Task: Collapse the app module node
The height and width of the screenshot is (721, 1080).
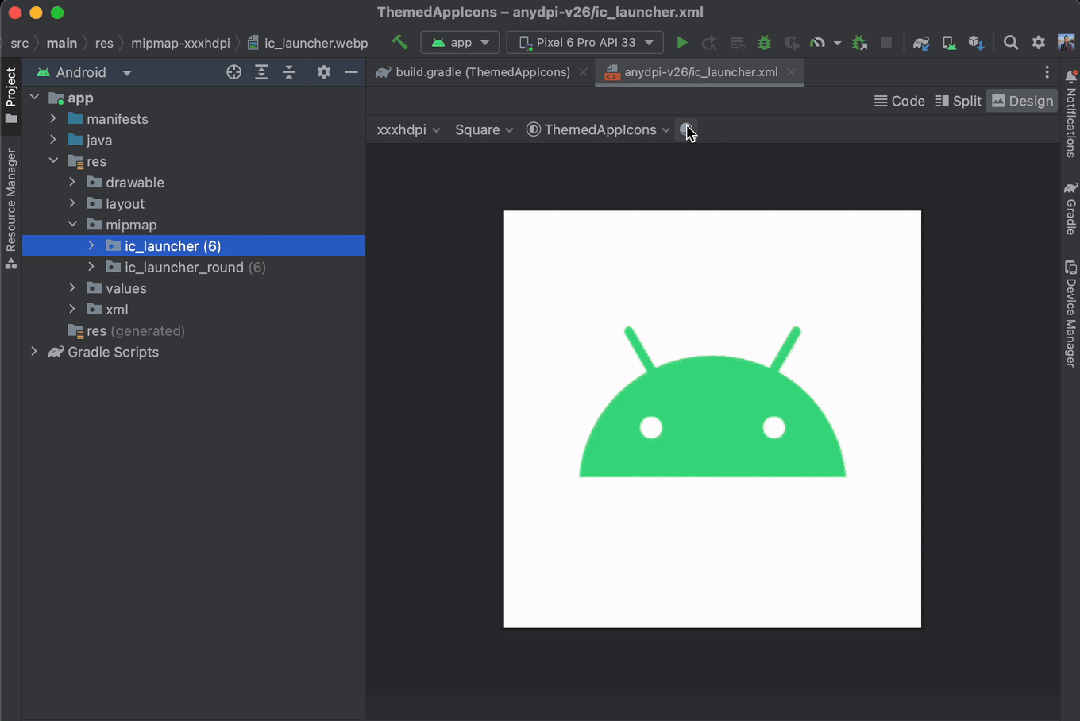Action: 34,98
